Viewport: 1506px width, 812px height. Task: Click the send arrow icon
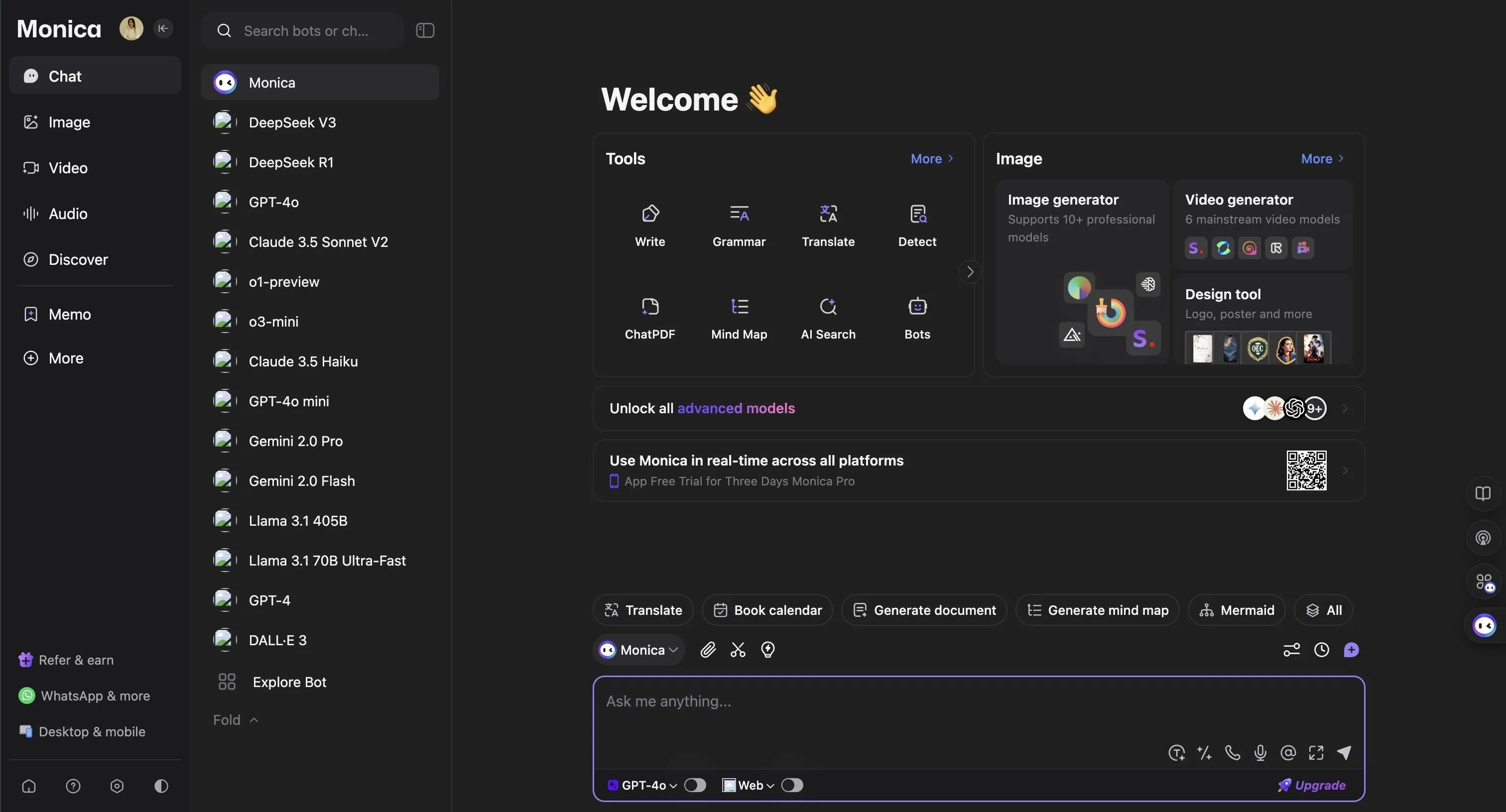click(1344, 753)
